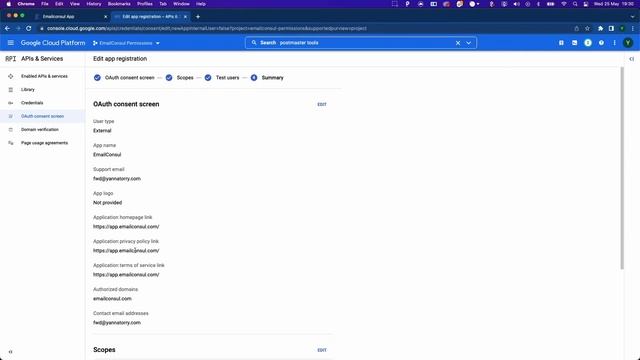Open the notifications badge icon

(588, 43)
